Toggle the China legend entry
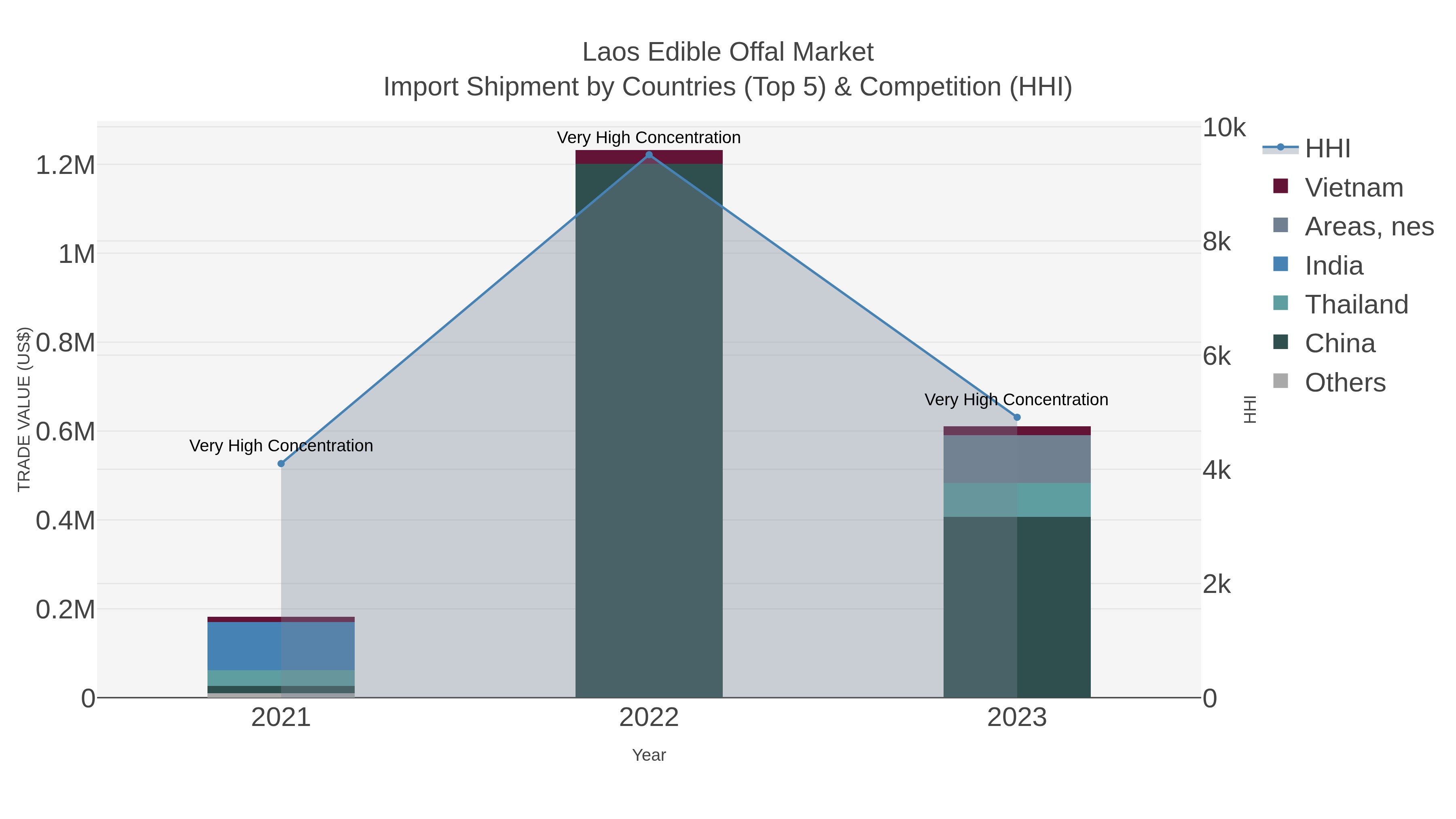This screenshot has width=1456, height=819. point(1324,343)
